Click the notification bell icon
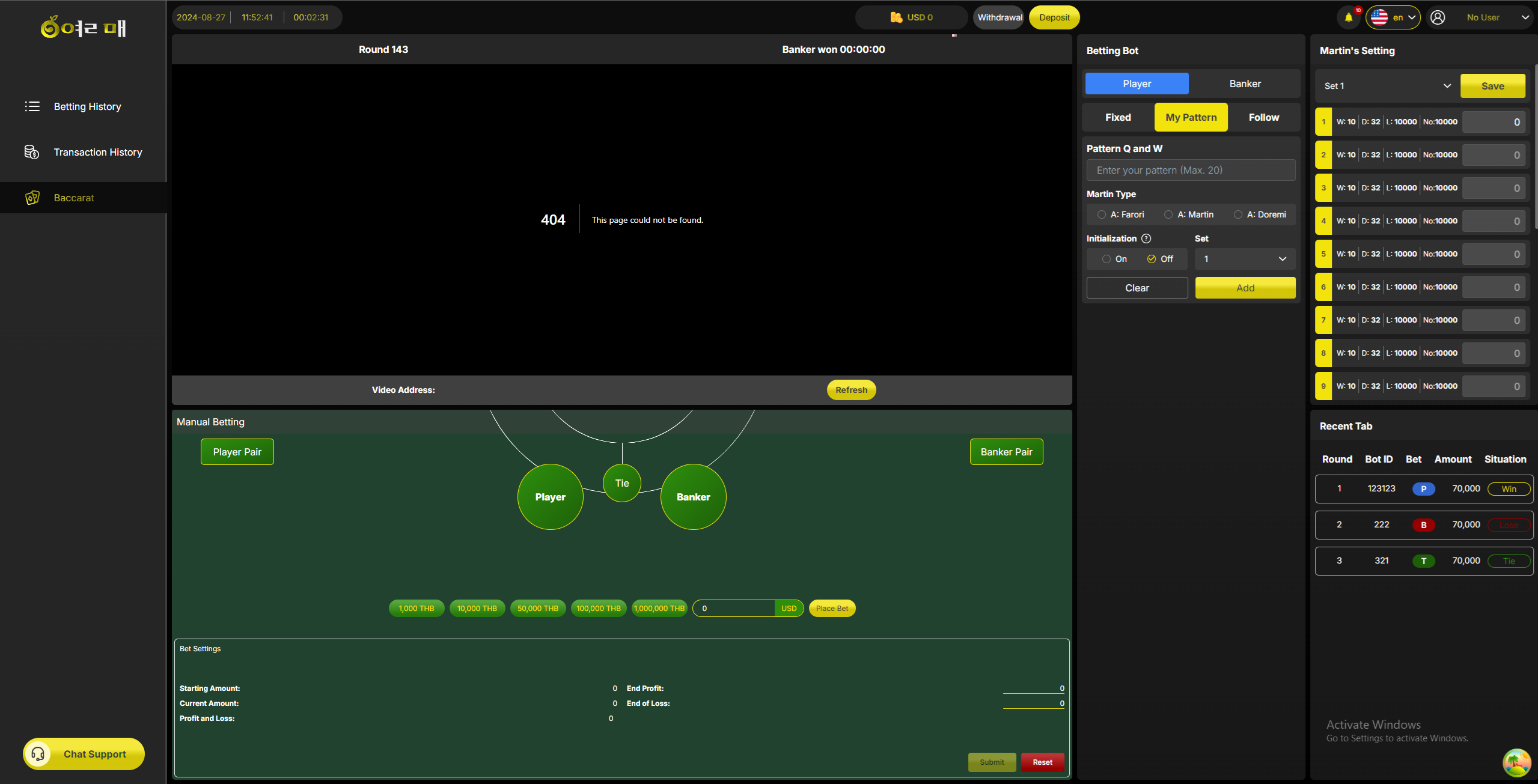The width and height of the screenshot is (1538, 784). (x=1348, y=17)
